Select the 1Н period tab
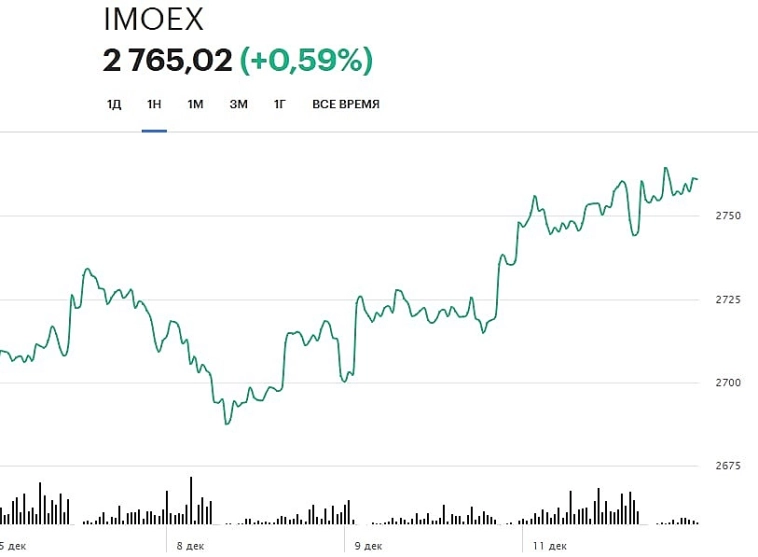The height and width of the screenshot is (557, 758). tap(154, 104)
